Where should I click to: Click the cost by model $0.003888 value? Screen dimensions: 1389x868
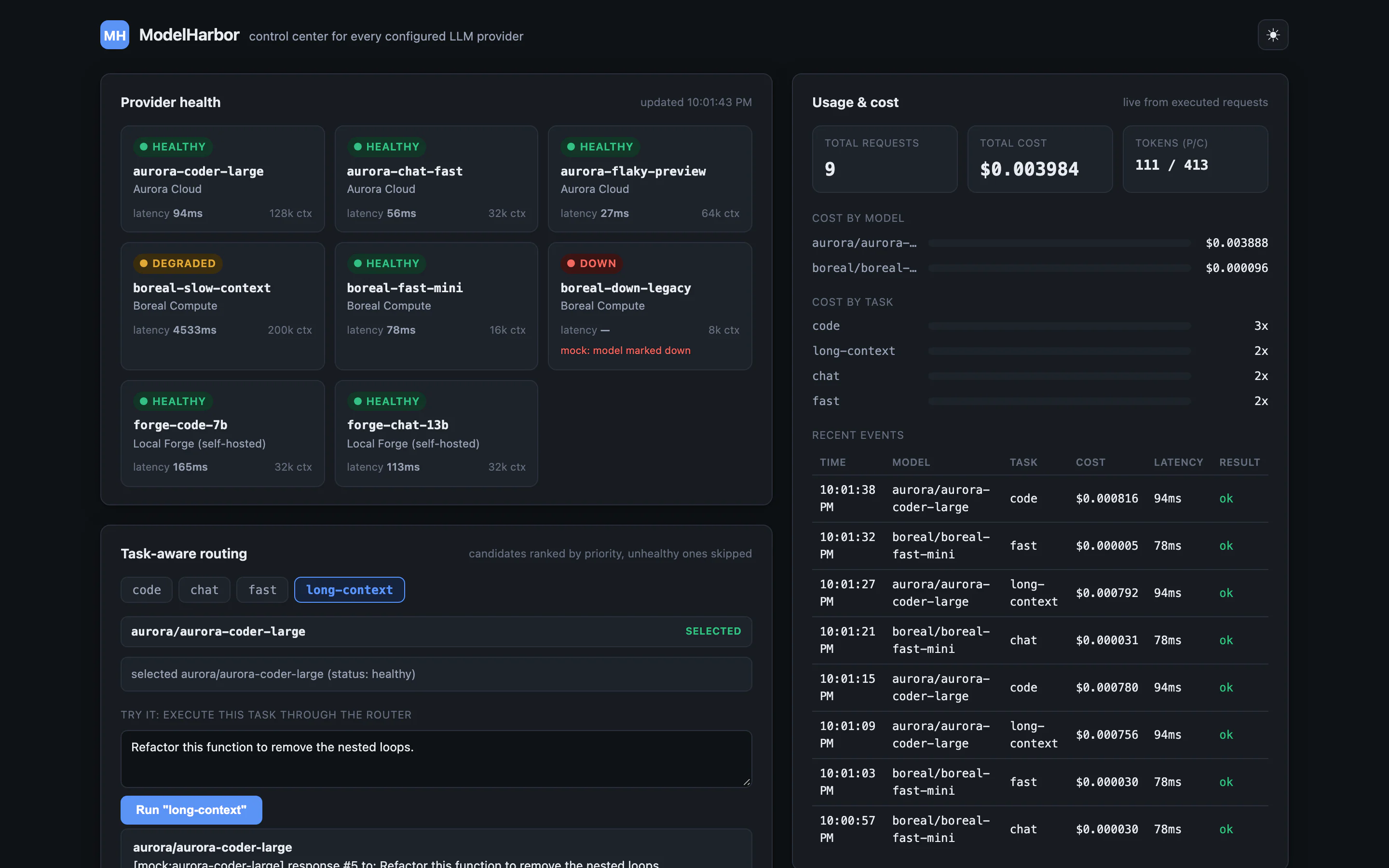pyautogui.click(x=1237, y=243)
